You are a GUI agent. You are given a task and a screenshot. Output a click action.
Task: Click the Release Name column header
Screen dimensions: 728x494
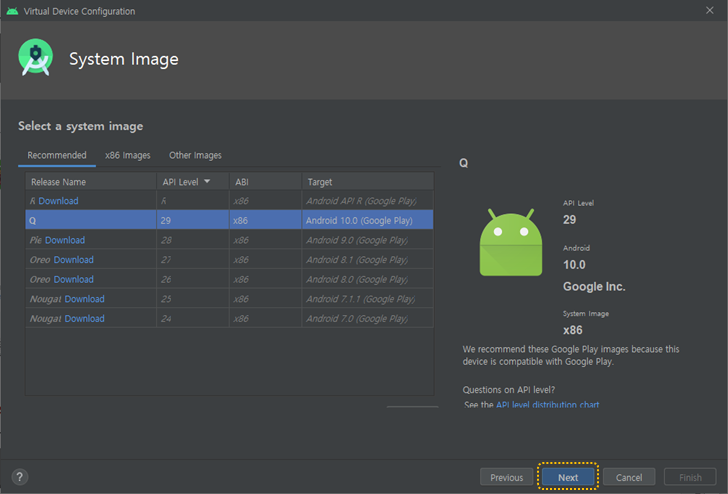point(91,182)
